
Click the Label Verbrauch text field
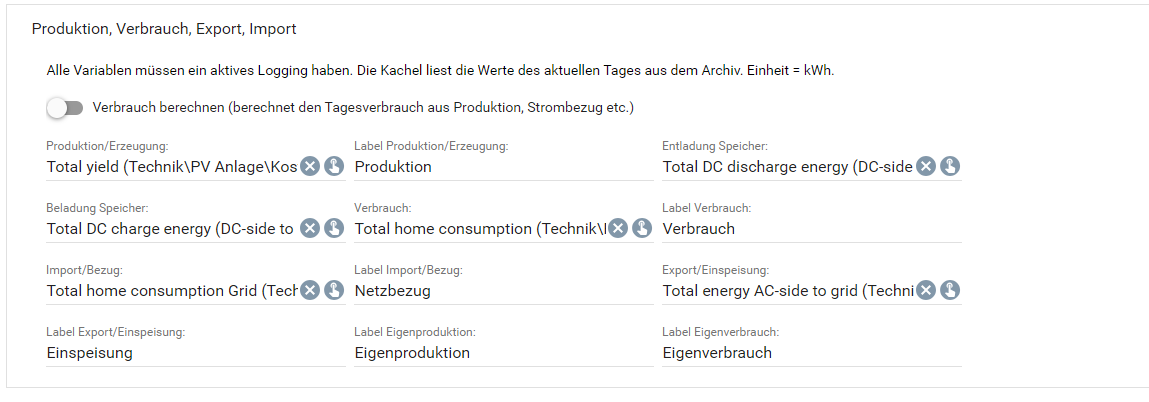pyautogui.click(x=812, y=229)
